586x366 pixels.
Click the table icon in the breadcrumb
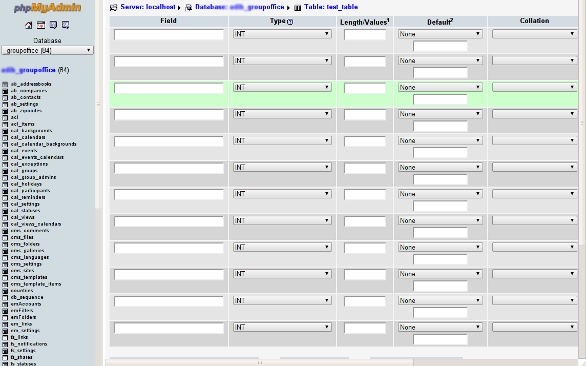click(x=297, y=7)
